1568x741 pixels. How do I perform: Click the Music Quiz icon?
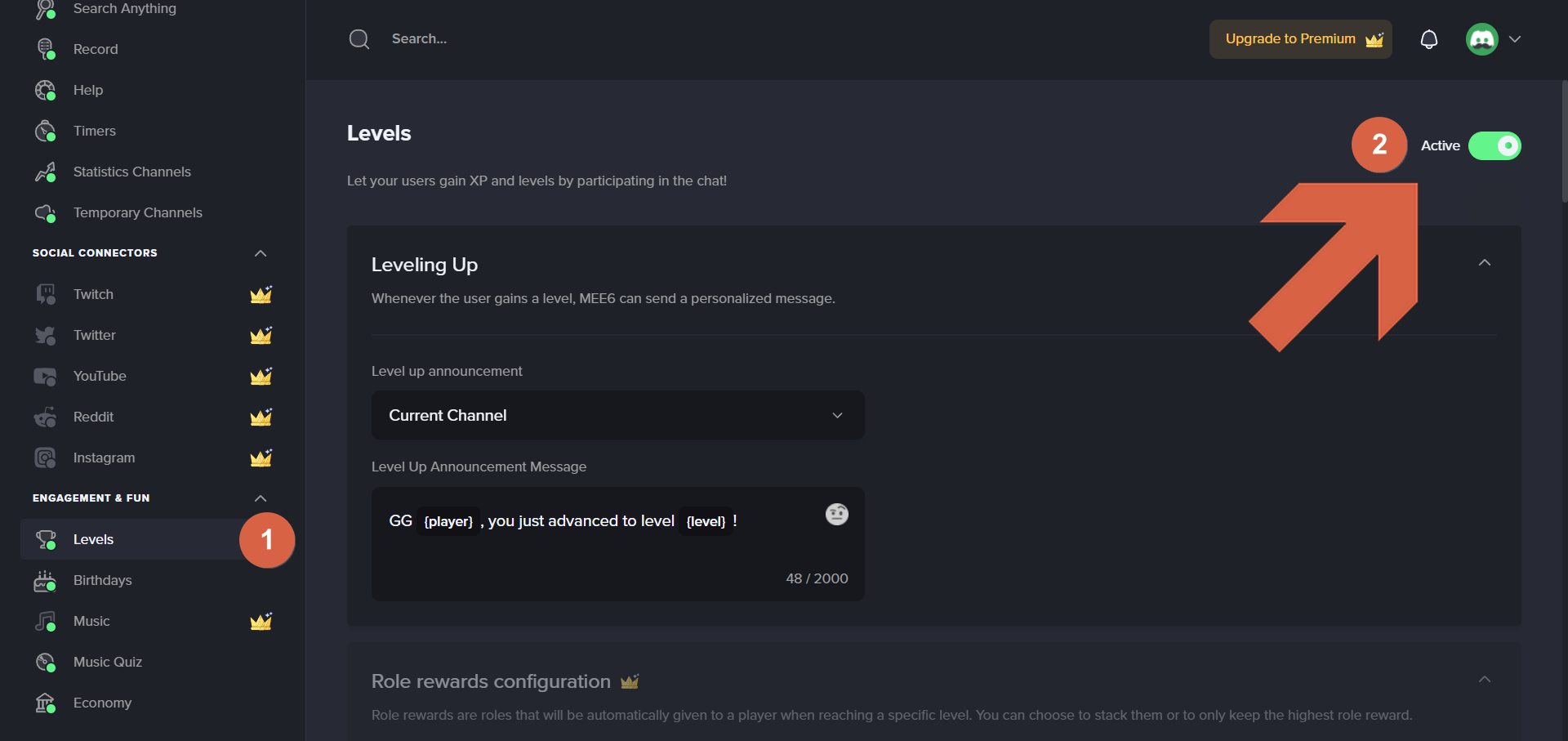pyautogui.click(x=46, y=662)
